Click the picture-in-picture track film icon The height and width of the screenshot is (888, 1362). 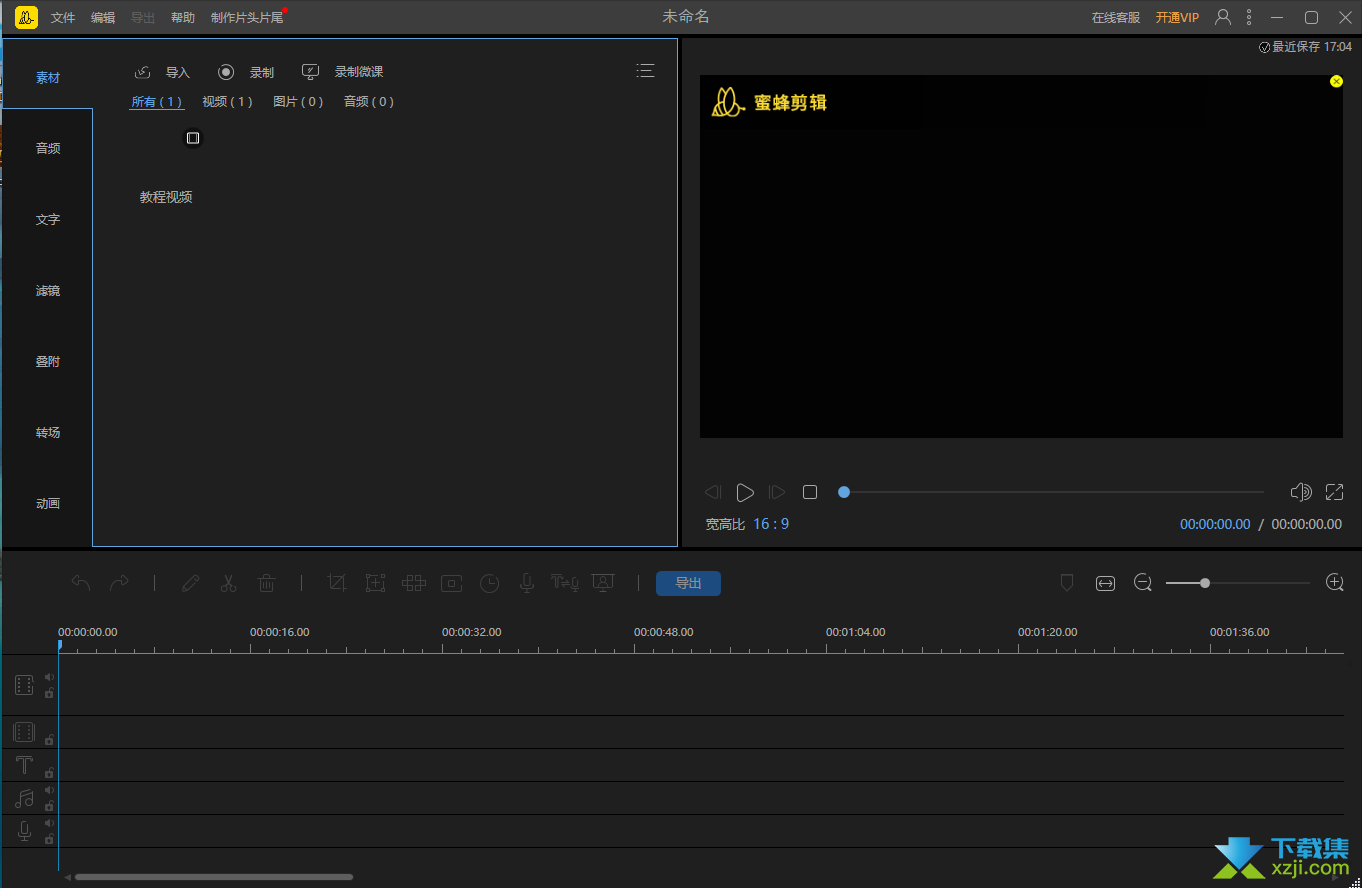pyautogui.click(x=24, y=732)
